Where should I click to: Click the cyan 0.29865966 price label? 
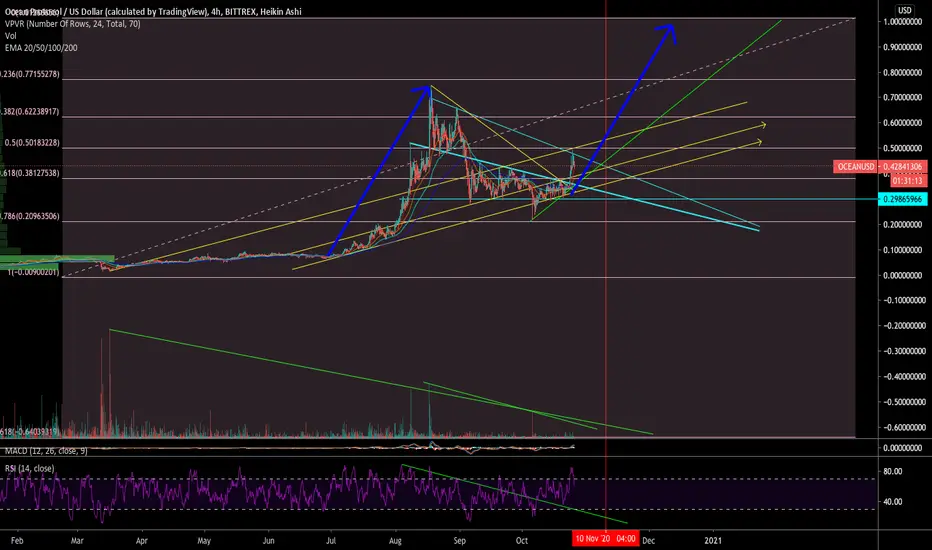(902, 199)
